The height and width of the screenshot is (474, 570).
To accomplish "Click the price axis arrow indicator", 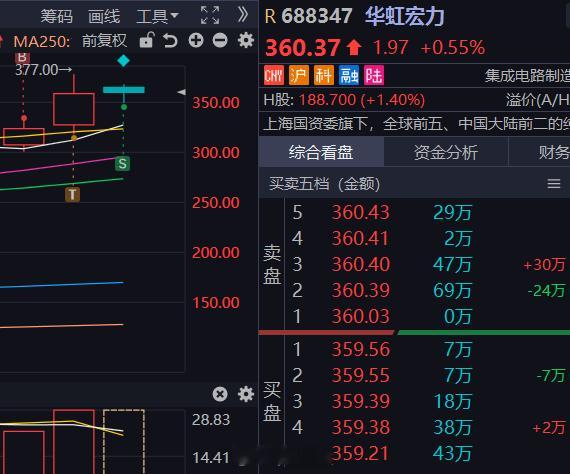I will click(x=181, y=92).
